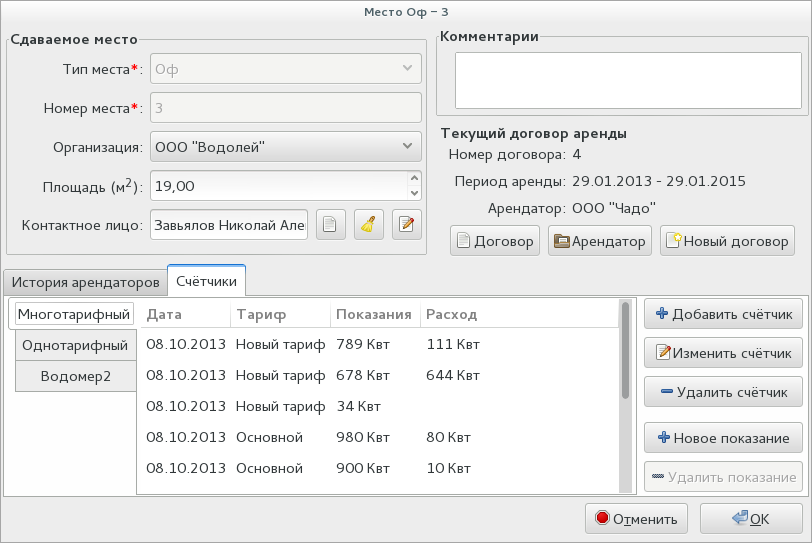Focus the Комментарии text area
The image size is (812, 543).
tap(628, 80)
